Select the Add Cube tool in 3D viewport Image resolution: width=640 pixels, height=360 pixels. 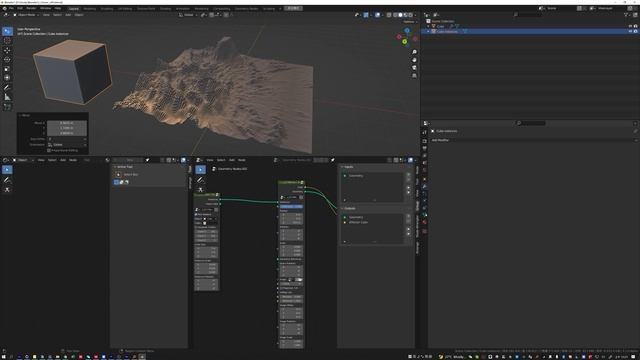(x=7, y=107)
